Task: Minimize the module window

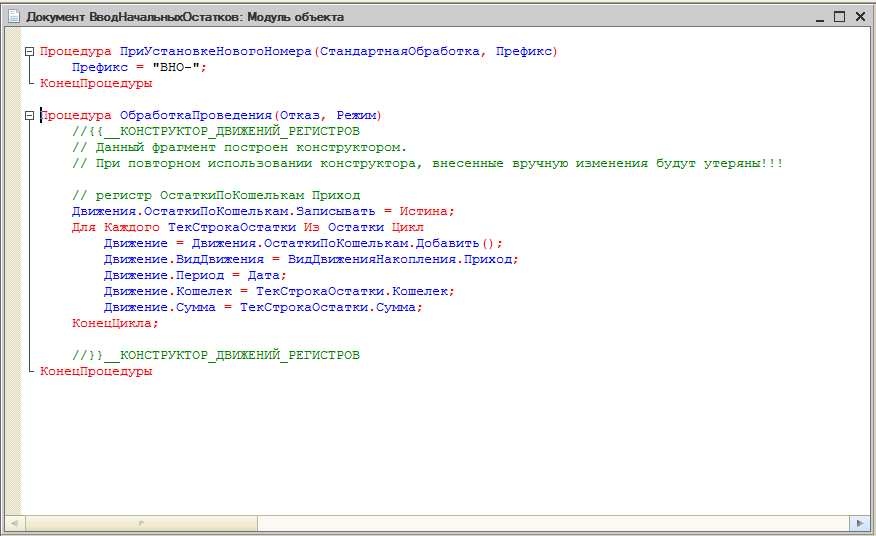Action: (x=820, y=17)
